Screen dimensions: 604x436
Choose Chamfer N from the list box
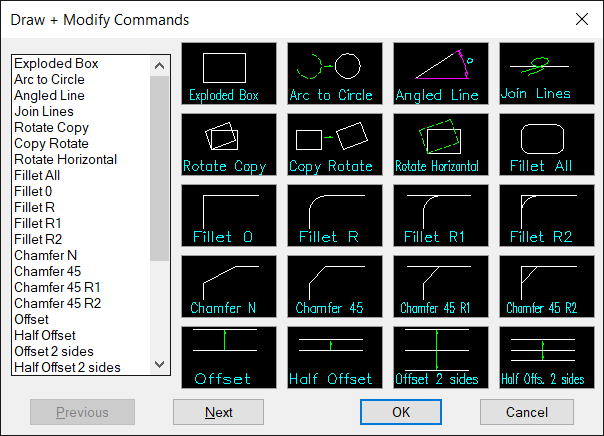tap(45, 255)
